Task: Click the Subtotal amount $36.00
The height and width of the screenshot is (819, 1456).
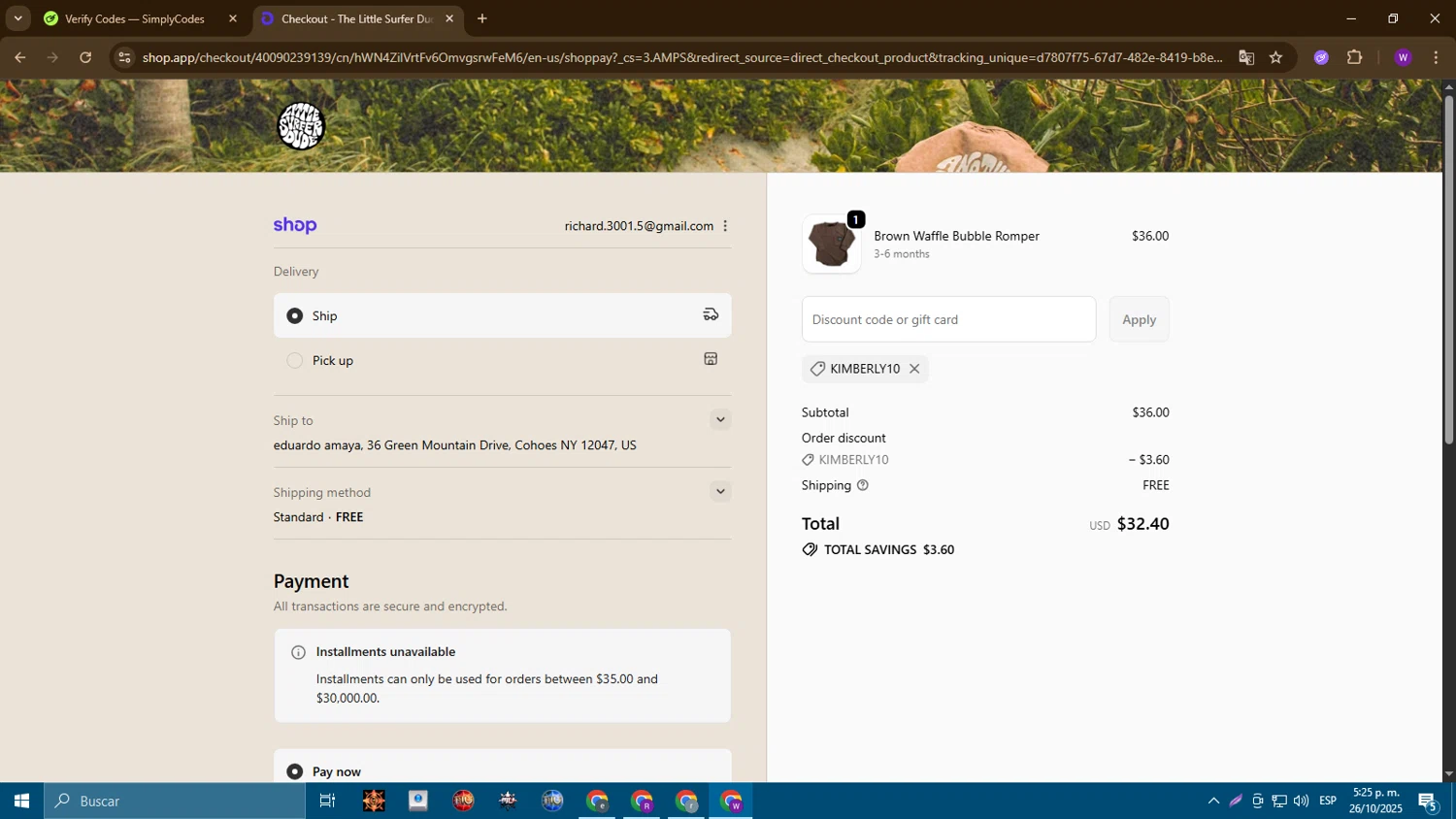Action: 1150,412
